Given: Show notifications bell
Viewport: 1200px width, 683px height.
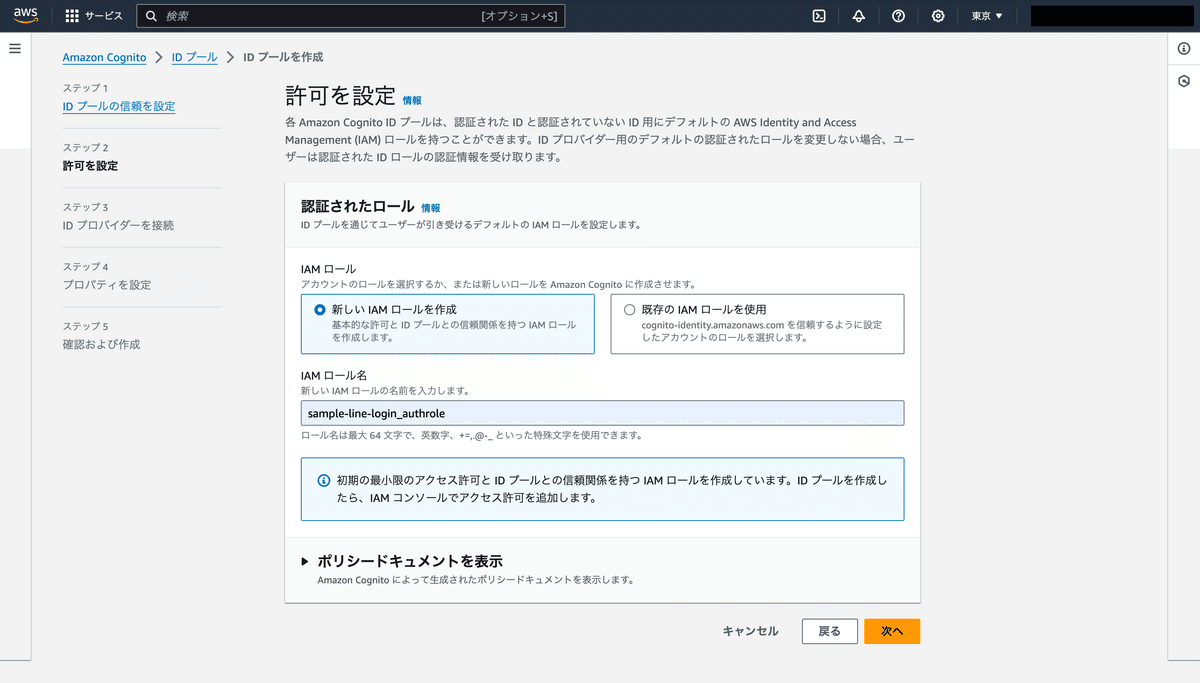Looking at the screenshot, I should coord(859,16).
